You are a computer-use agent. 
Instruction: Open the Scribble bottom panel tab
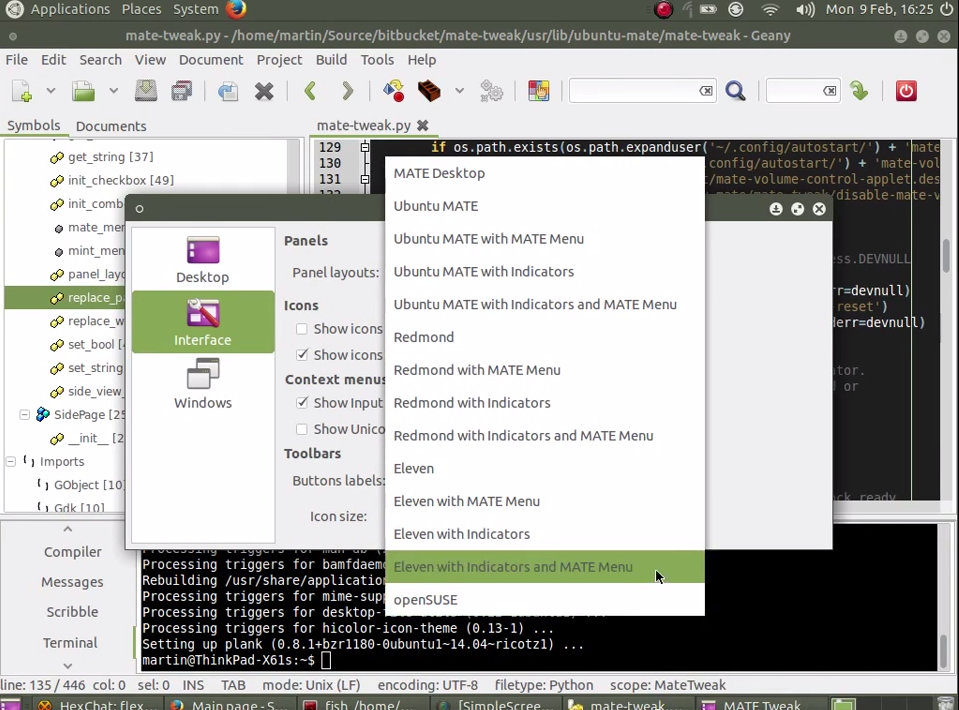(72, 612)
